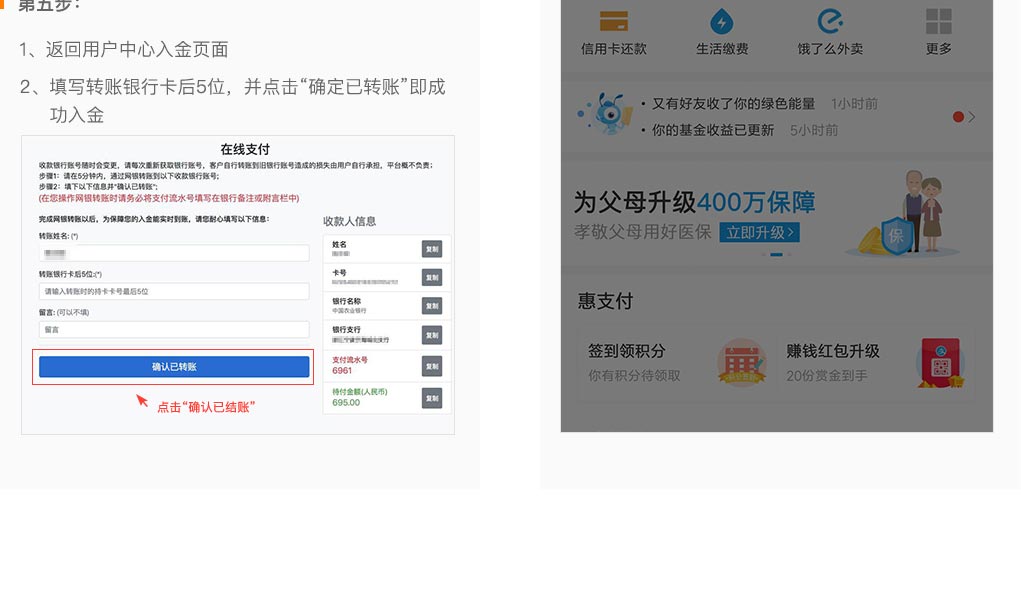Expand notifications with the right chevron arrow

click(971, 117)
